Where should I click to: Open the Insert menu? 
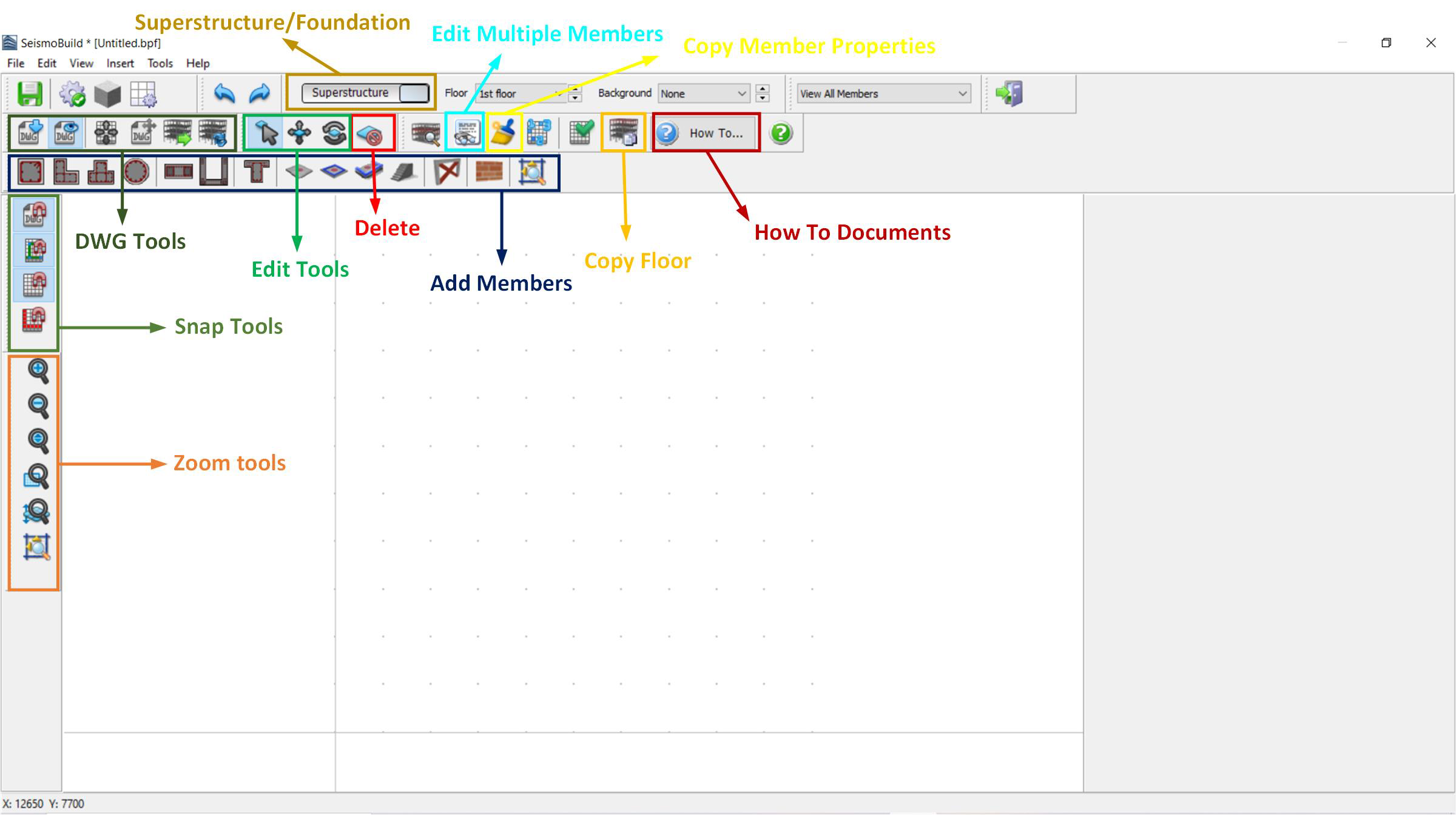(120, 63)
